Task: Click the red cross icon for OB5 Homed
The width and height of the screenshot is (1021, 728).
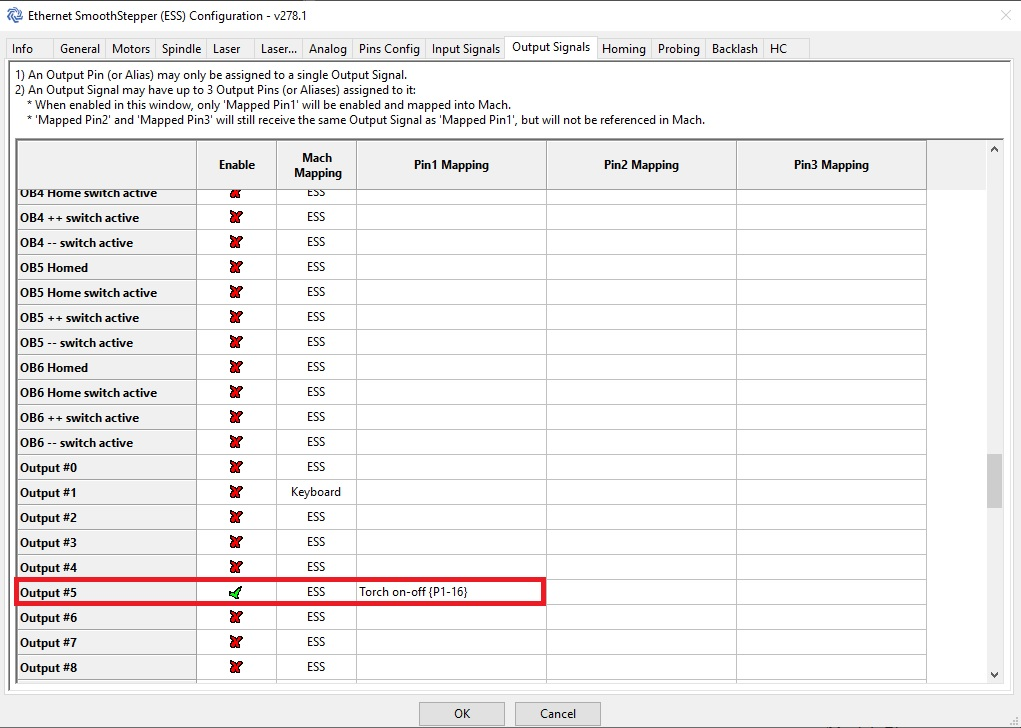Action: (x=236, y=267)
